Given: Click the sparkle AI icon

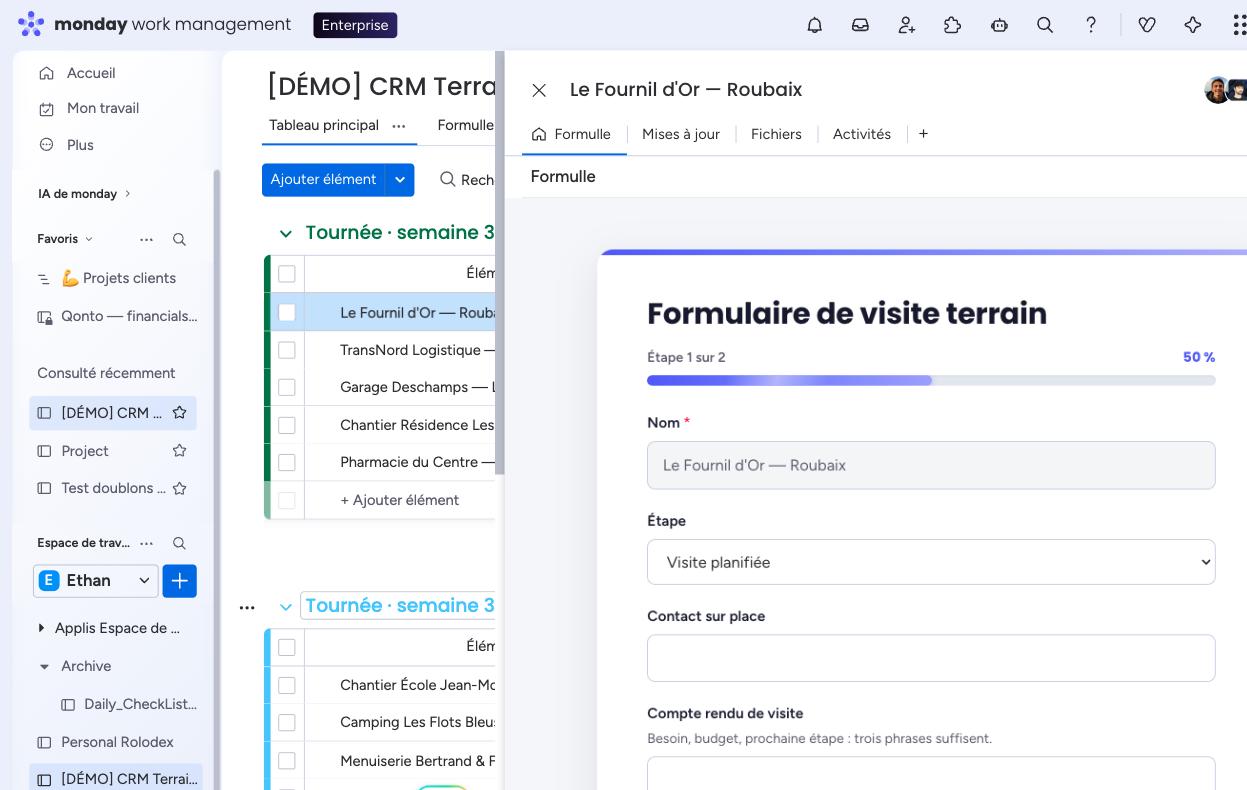Looking at the screenshot, I should (x=1193, y=25).
